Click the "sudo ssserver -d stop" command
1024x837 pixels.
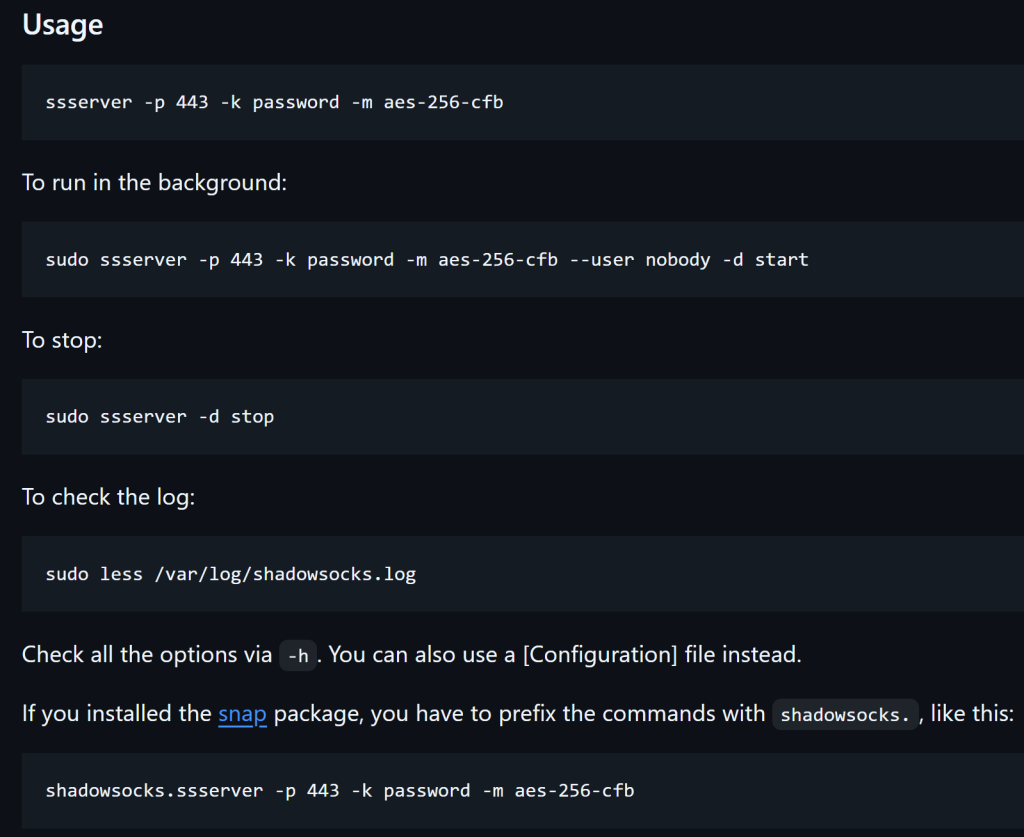(x=160, y=416)
